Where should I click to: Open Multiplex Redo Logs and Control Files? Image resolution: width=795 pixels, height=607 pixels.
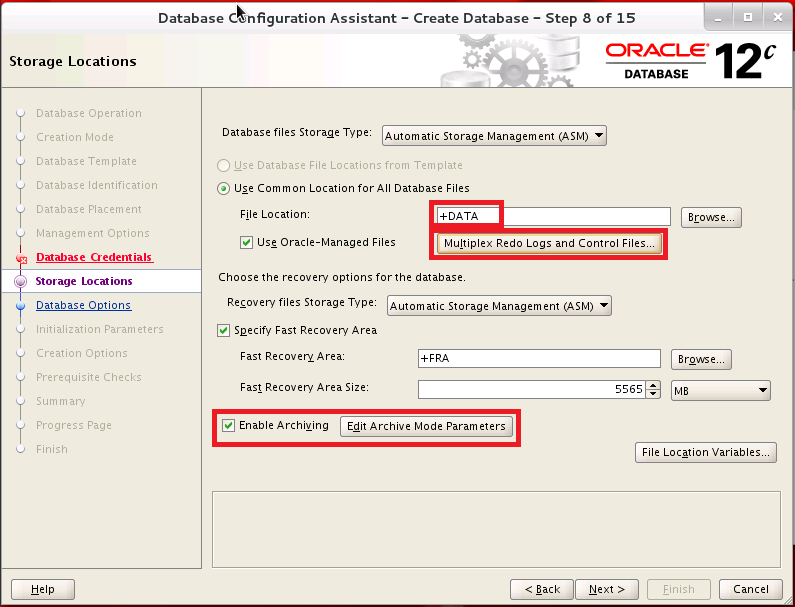549,243
